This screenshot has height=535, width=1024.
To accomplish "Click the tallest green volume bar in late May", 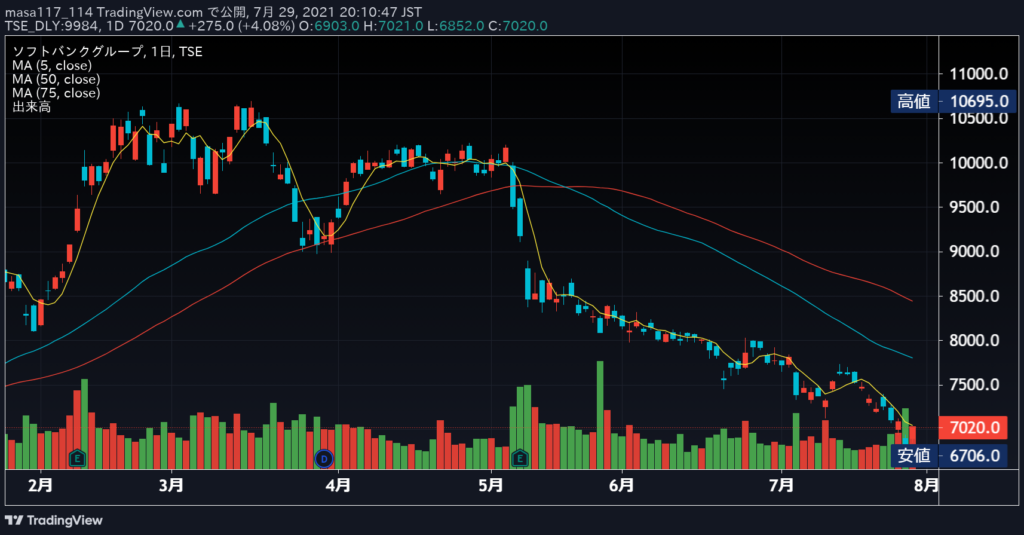I will (x=600, y=415).
